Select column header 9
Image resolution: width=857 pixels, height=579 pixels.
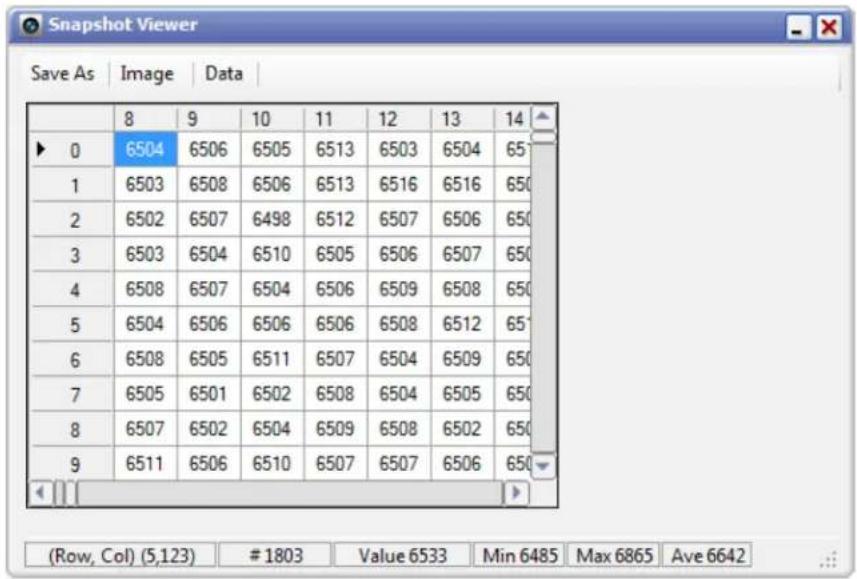click(x=209, y=119)
